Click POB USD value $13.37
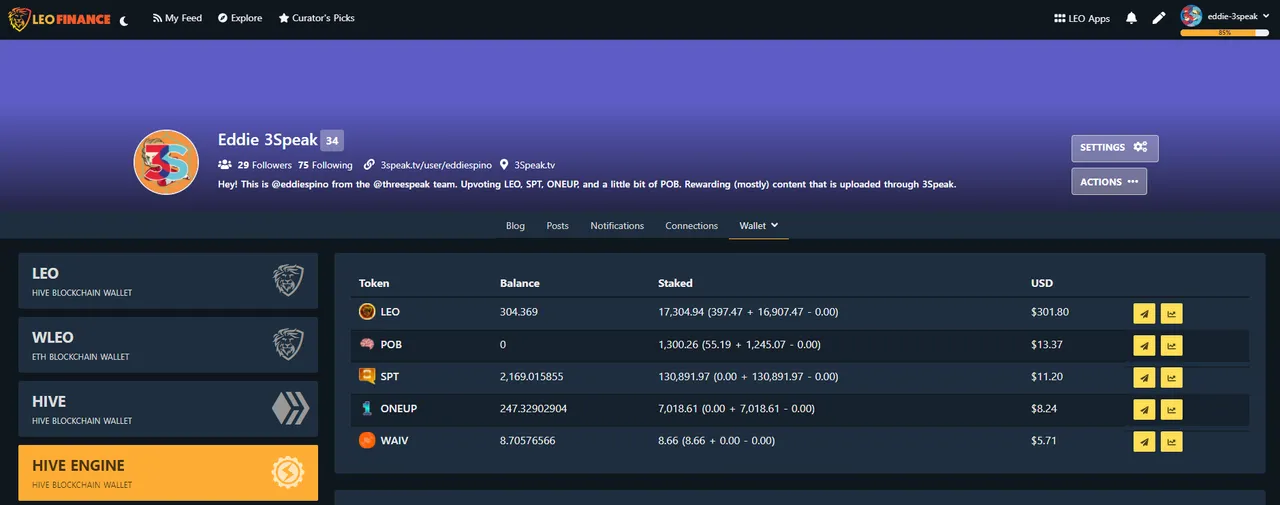This screenshot has width=1280, height=505. [x=1047, y=344]
